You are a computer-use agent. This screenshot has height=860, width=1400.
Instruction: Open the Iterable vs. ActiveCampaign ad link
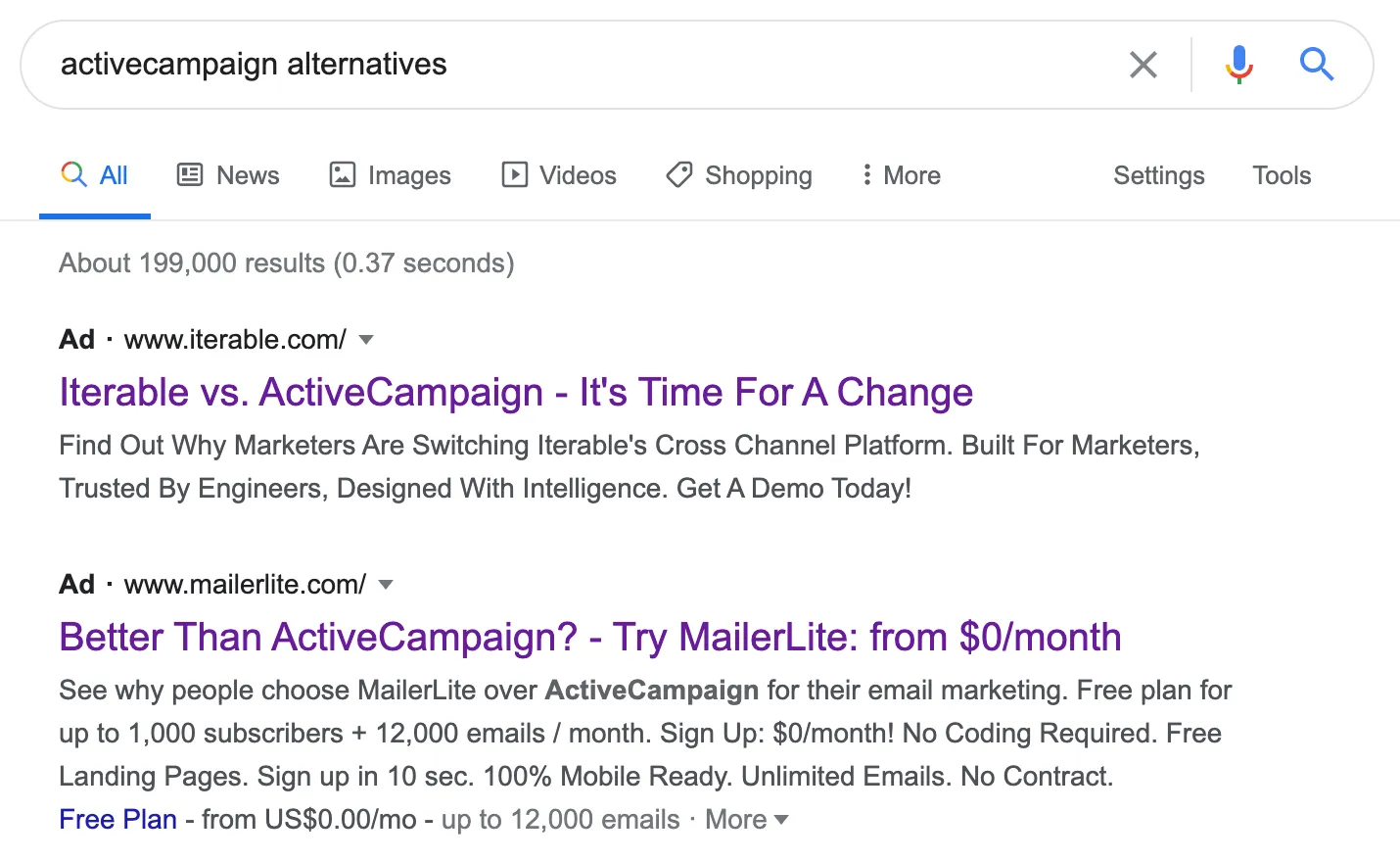[x=516, y=392]
